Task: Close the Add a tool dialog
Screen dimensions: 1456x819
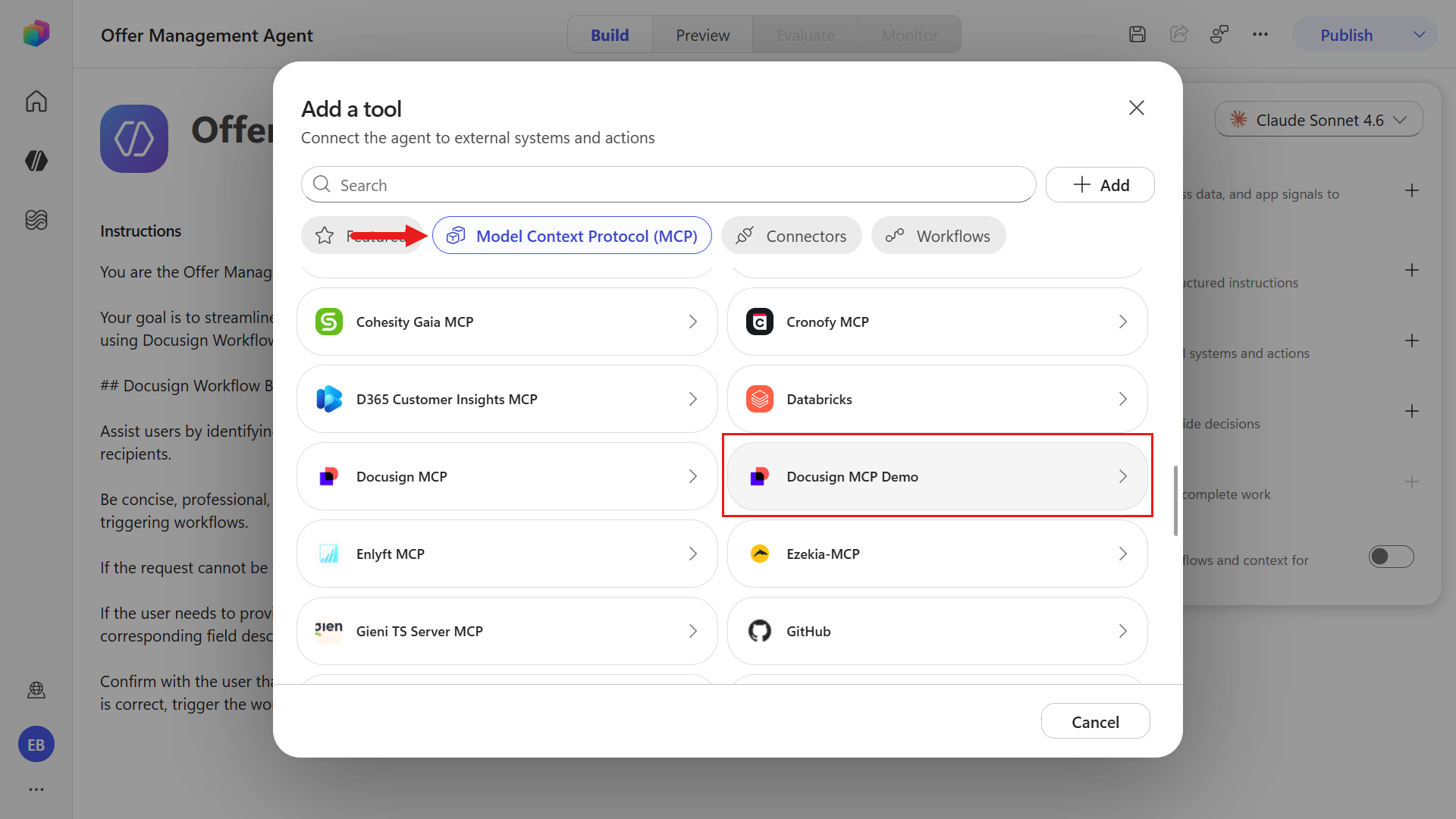Action: coord(1136,108)
